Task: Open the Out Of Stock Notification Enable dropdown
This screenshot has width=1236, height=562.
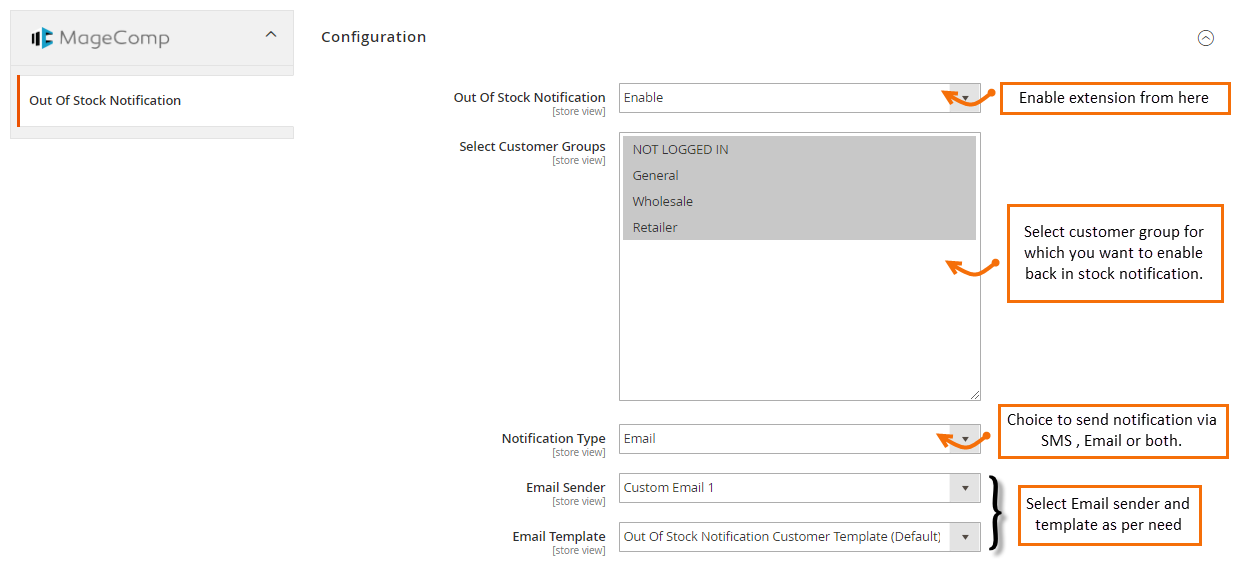Action: [798, 98]
